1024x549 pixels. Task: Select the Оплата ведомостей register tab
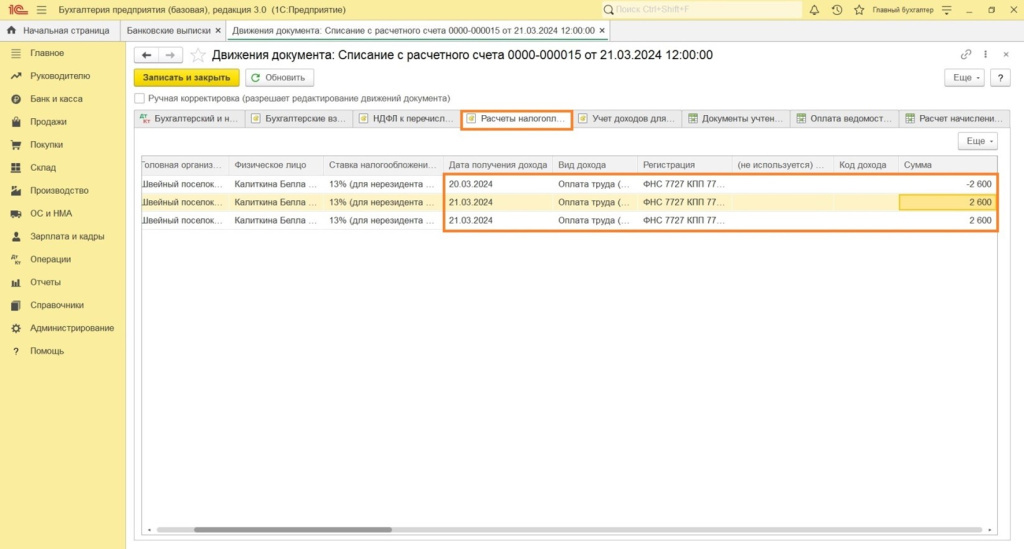coord(844,119)
